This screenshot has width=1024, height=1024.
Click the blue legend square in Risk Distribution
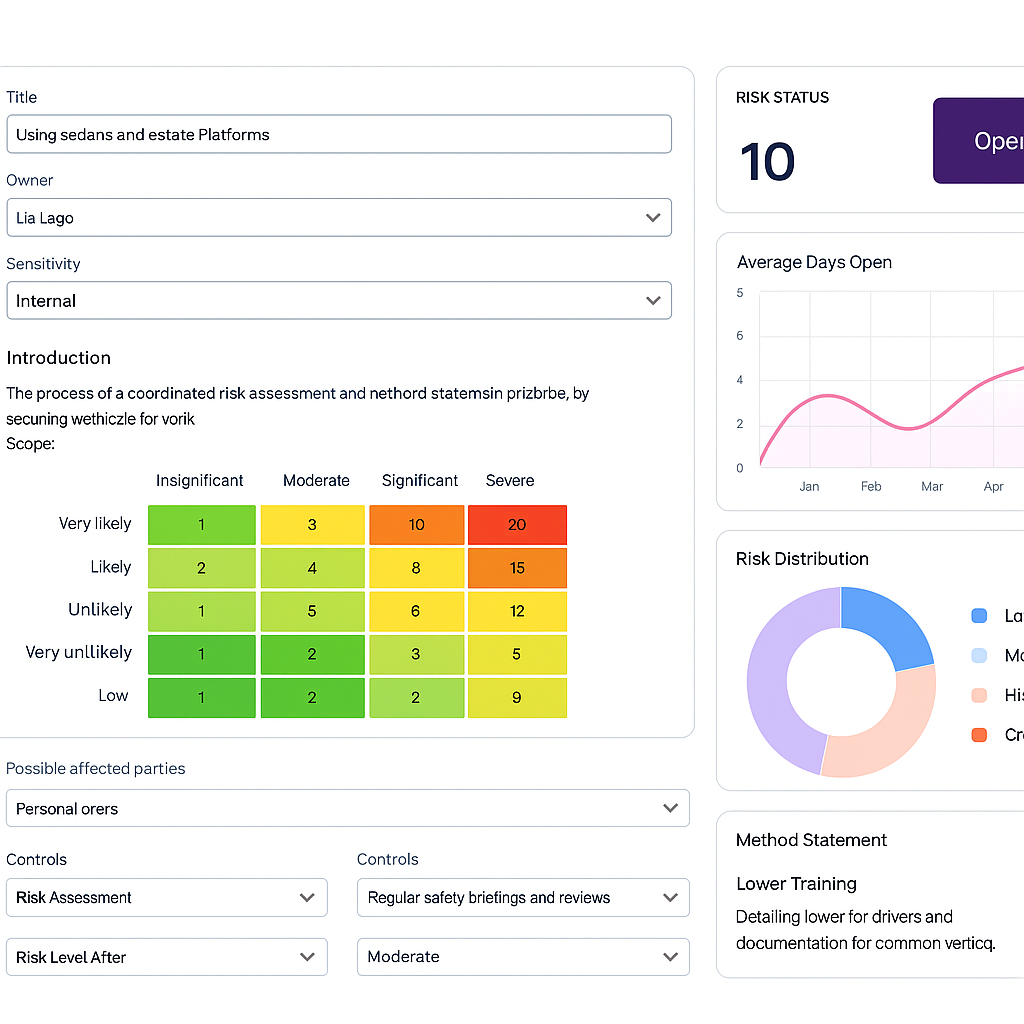(979, 616)
